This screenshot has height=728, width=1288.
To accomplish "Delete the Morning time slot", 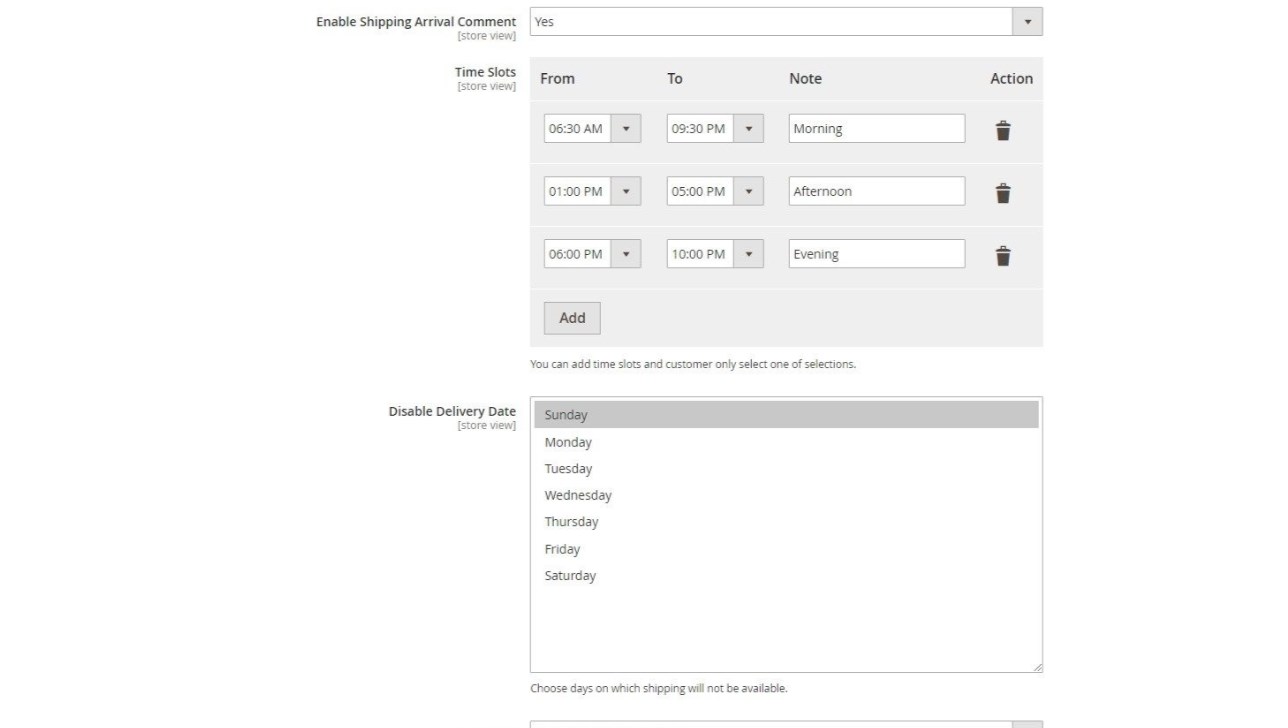I will tap(1003, 130).
